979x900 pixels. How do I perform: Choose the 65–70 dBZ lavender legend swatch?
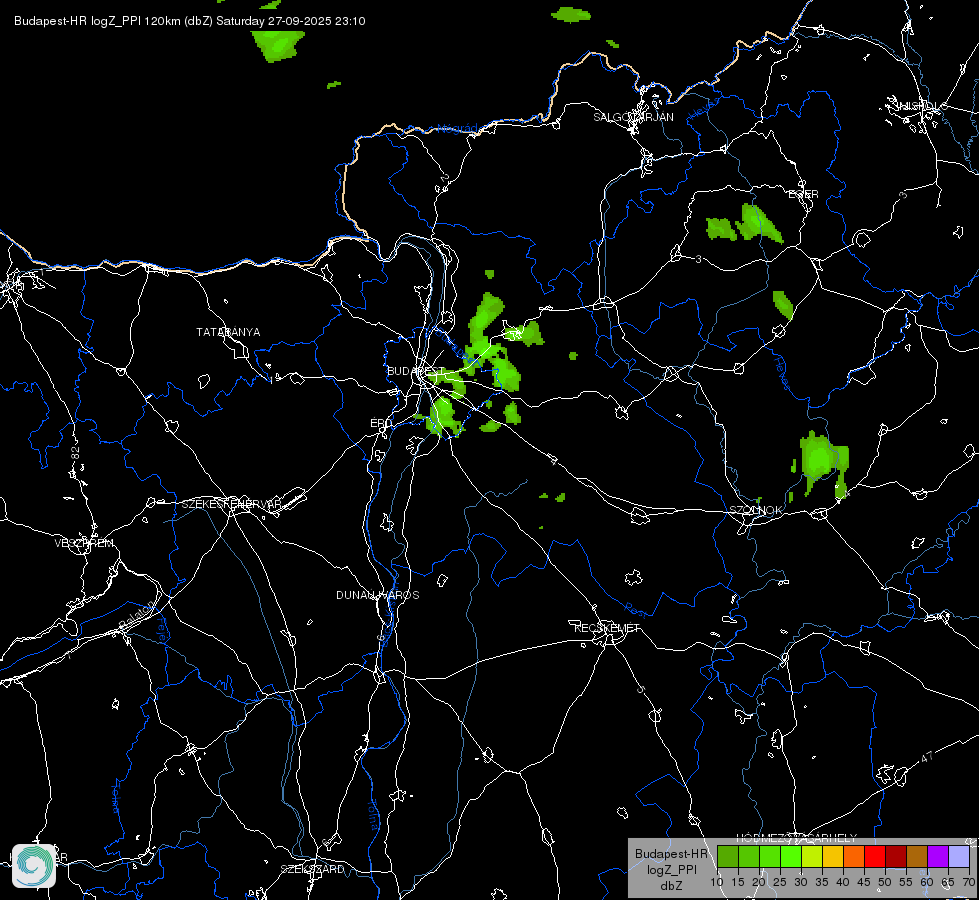click(959, 856)
